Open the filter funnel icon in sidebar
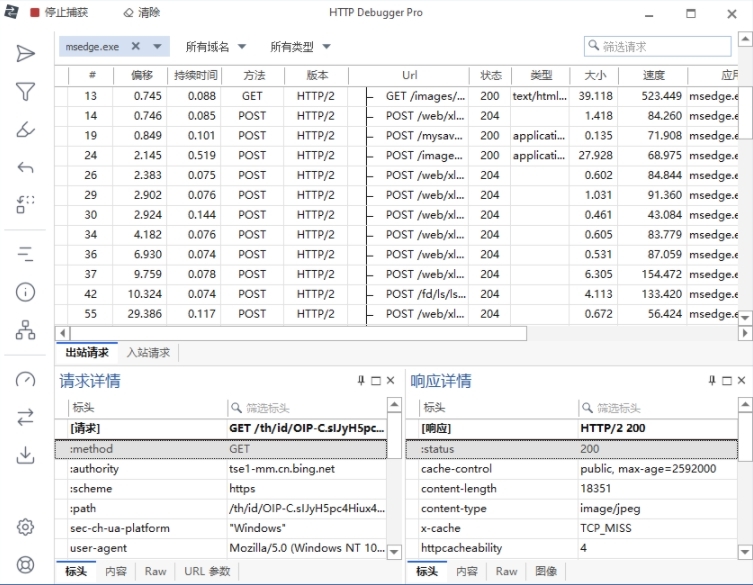The image size is (753, 585). click(x=25, y=91)
